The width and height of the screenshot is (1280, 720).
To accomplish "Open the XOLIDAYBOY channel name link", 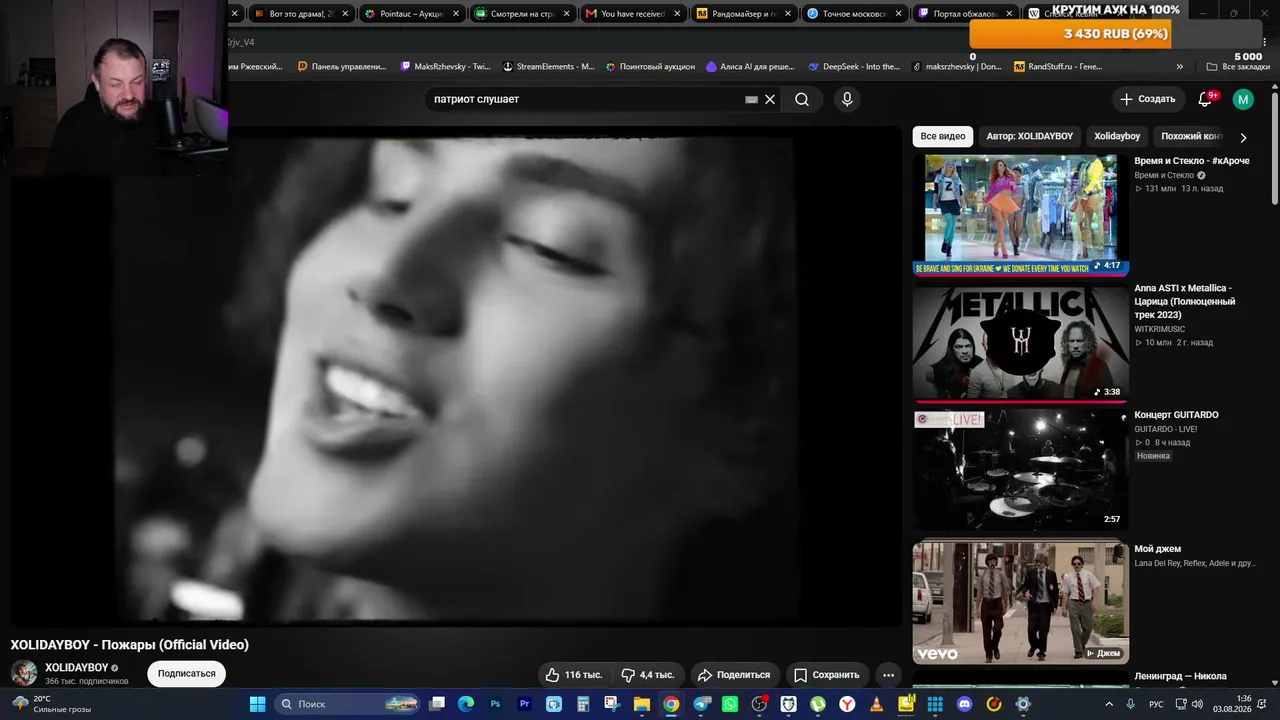I will pyautogui.click(x=76, y=667).
